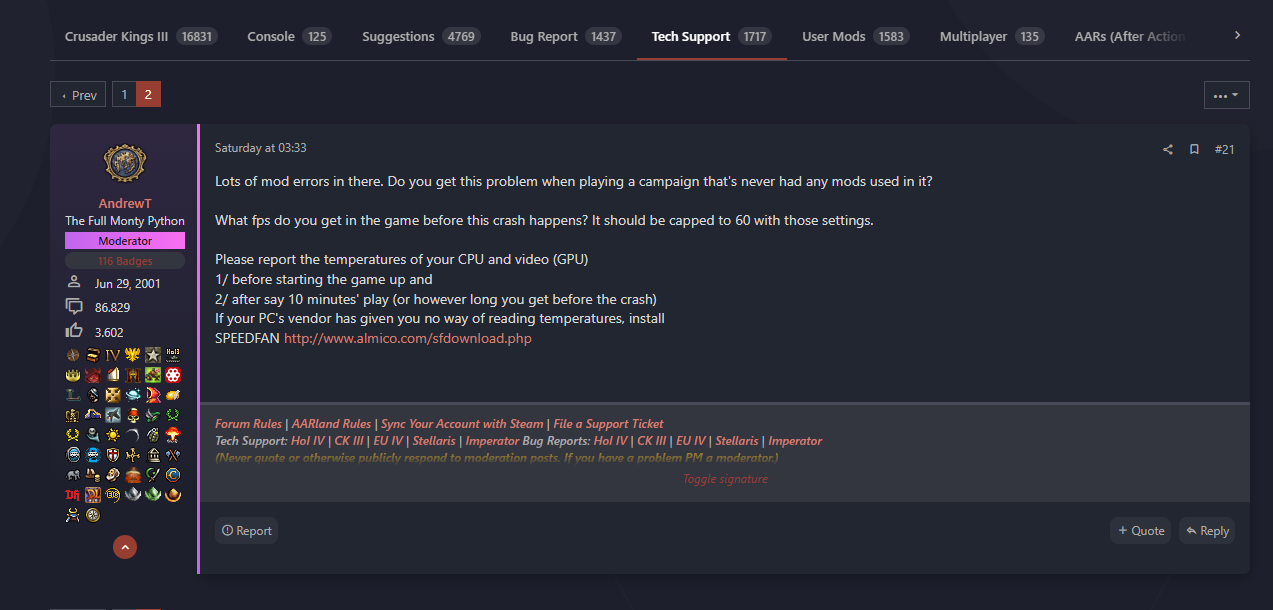Open the SPEEDFAN download link
This screenshot has width=1273, height=610.
point(407,338)
